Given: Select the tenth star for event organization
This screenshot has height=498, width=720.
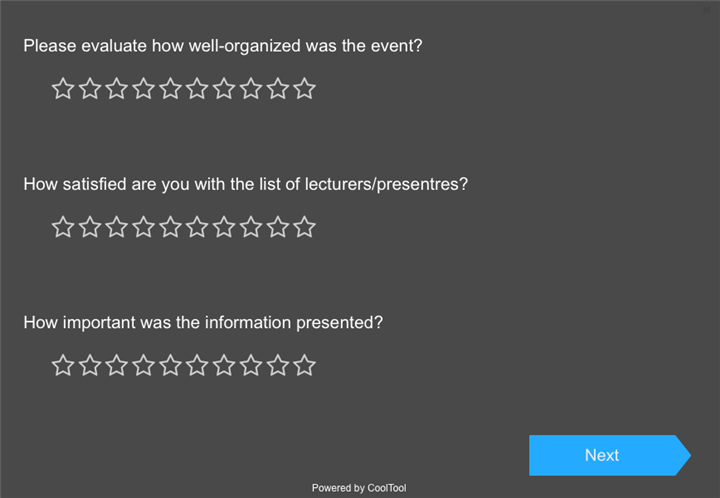Looking at the screenshot, I should (305, 89).
